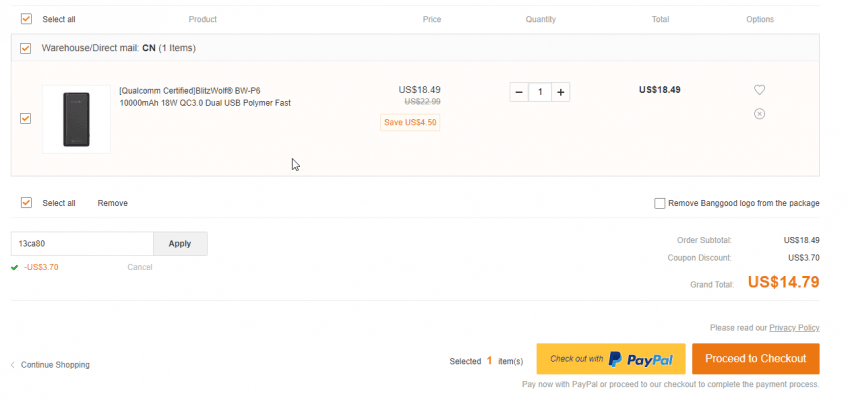
Task: Cancel the applied coupon
Action: point(140,267)
